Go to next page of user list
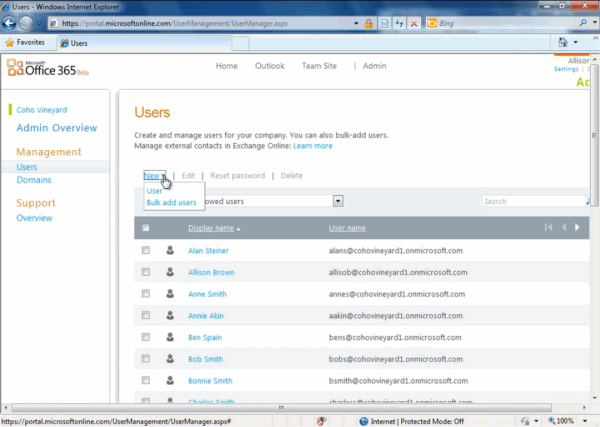The width and height of the screenshot is (600, 427). [x=577, y=227]
